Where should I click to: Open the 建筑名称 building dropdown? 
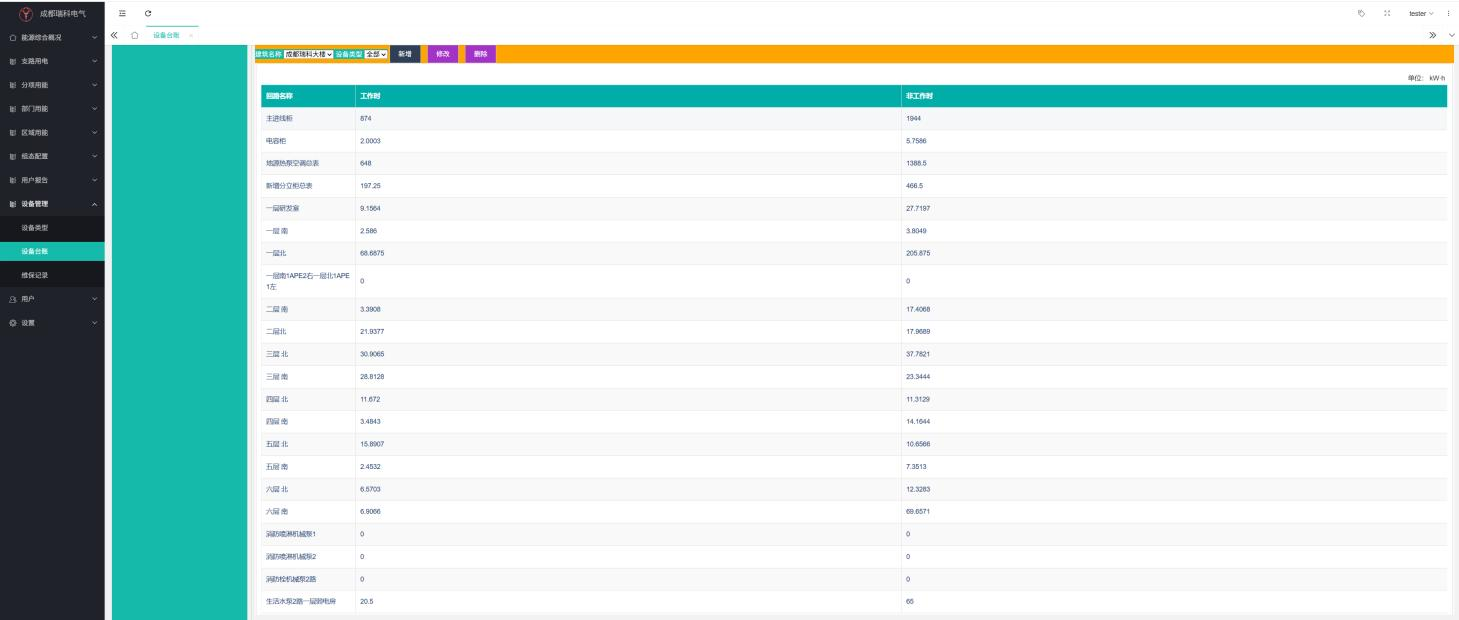click(308, 54)
